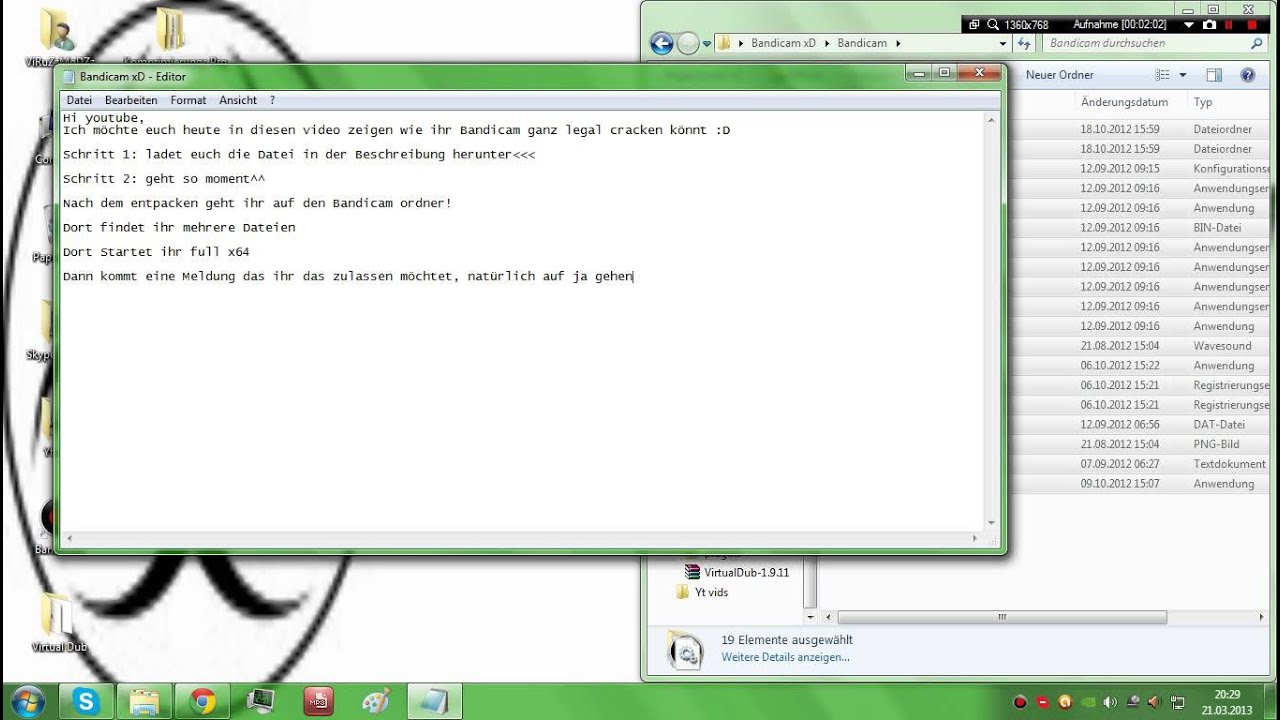
Task: Sort by 'Typ' column header
Action: [1203, 102]
